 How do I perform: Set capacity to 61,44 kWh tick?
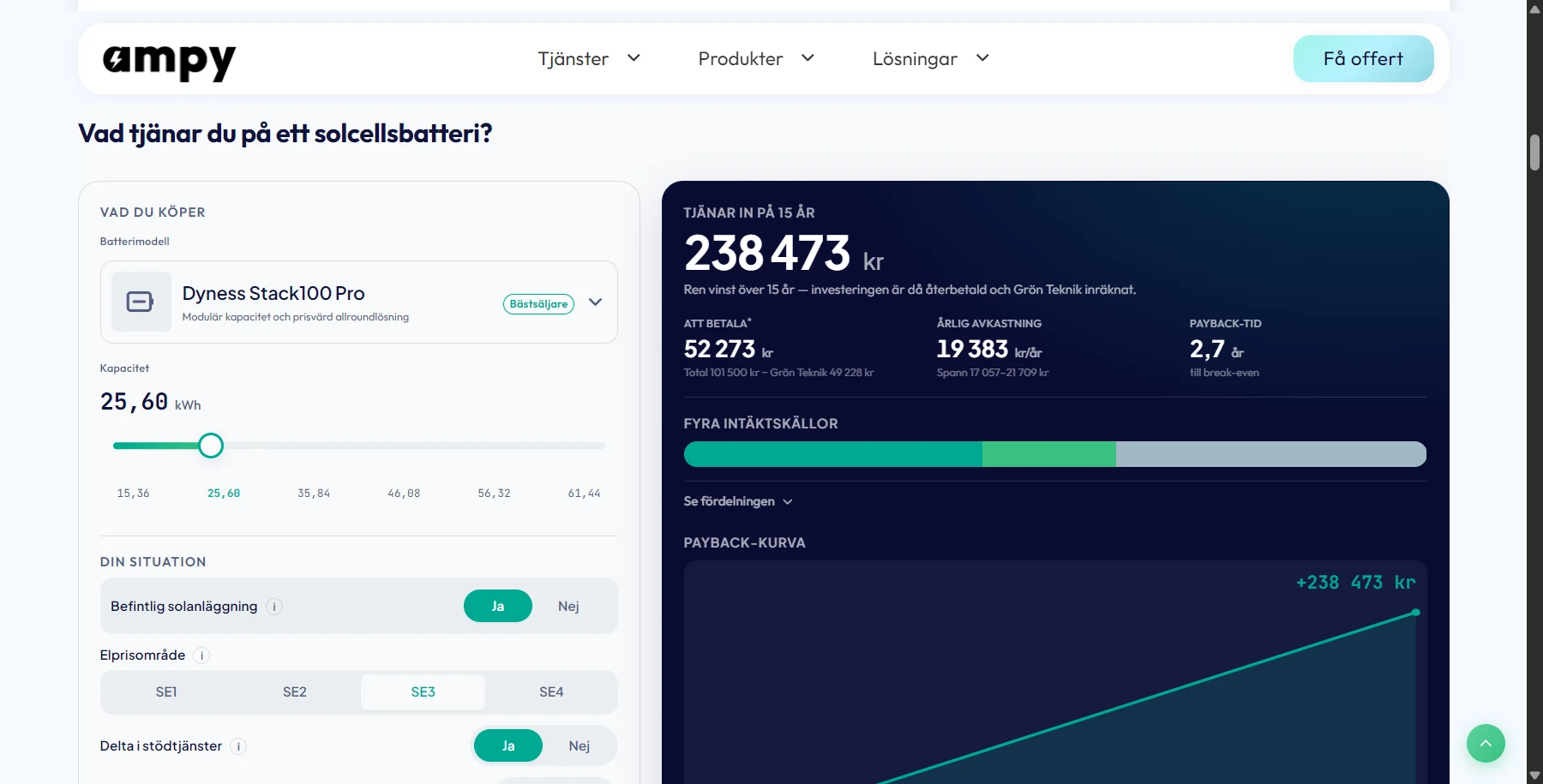pyautogui.click(x=584, y=494)
